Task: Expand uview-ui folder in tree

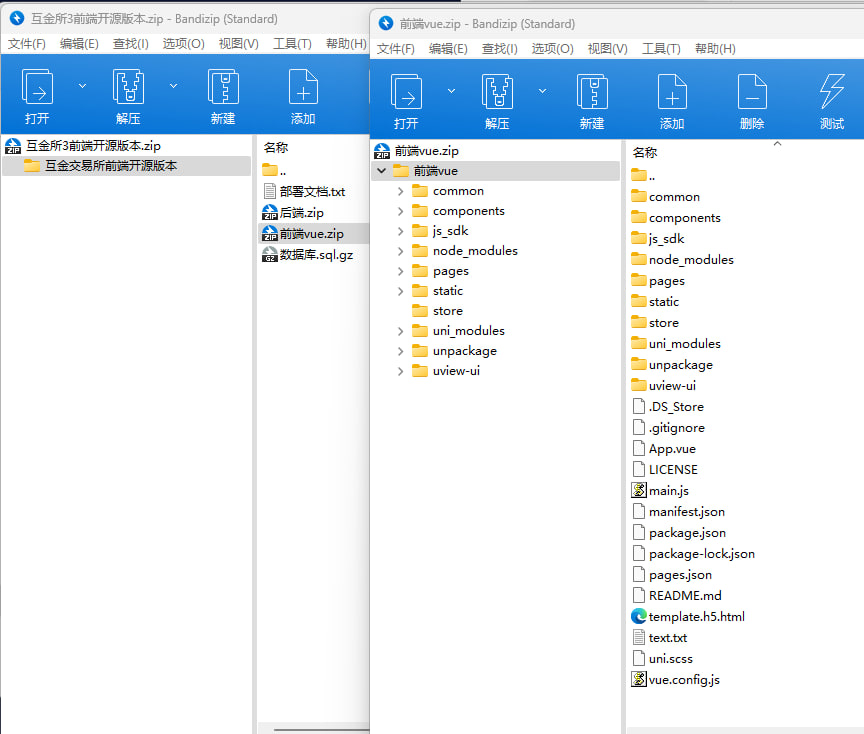Action: click(401, 371)
